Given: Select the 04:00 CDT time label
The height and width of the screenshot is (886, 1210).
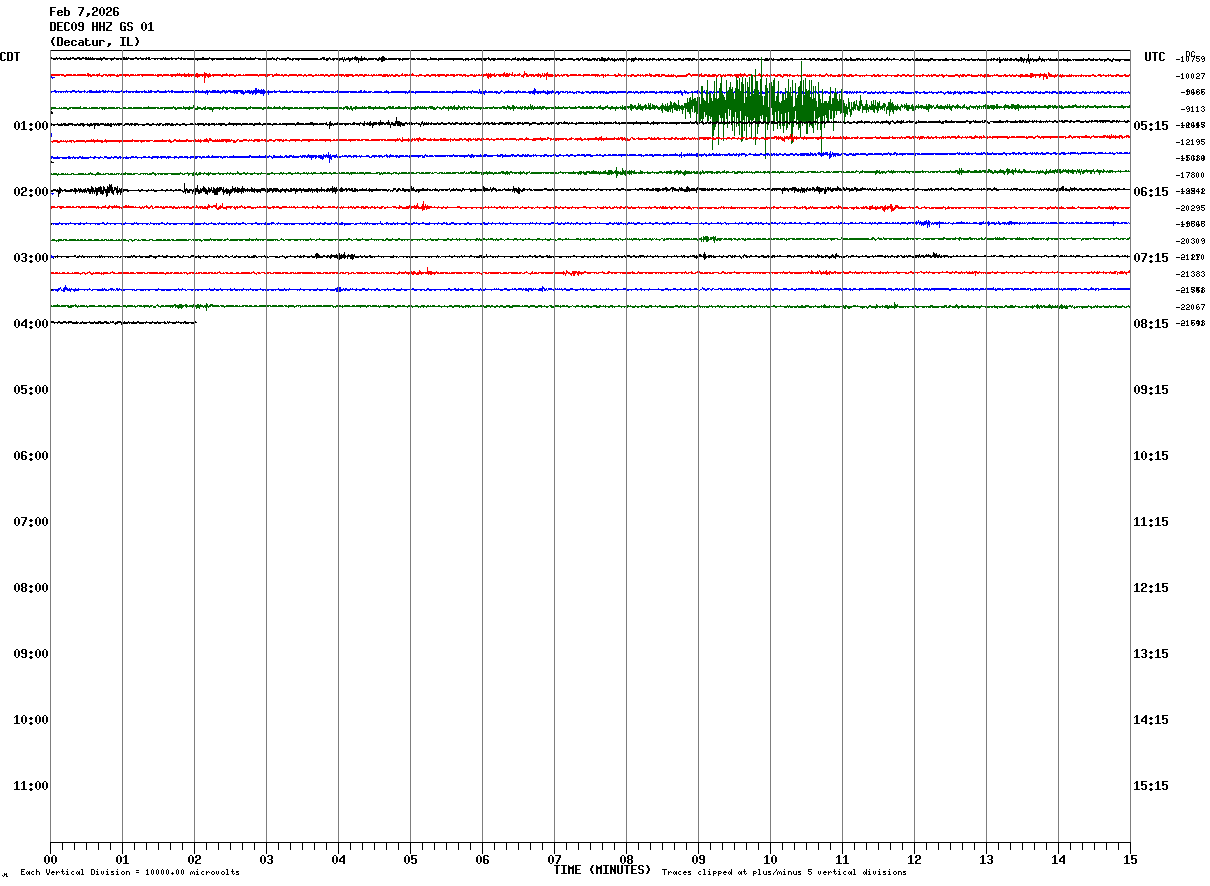Looking at the screenshot, I should (x=31, y=324).
